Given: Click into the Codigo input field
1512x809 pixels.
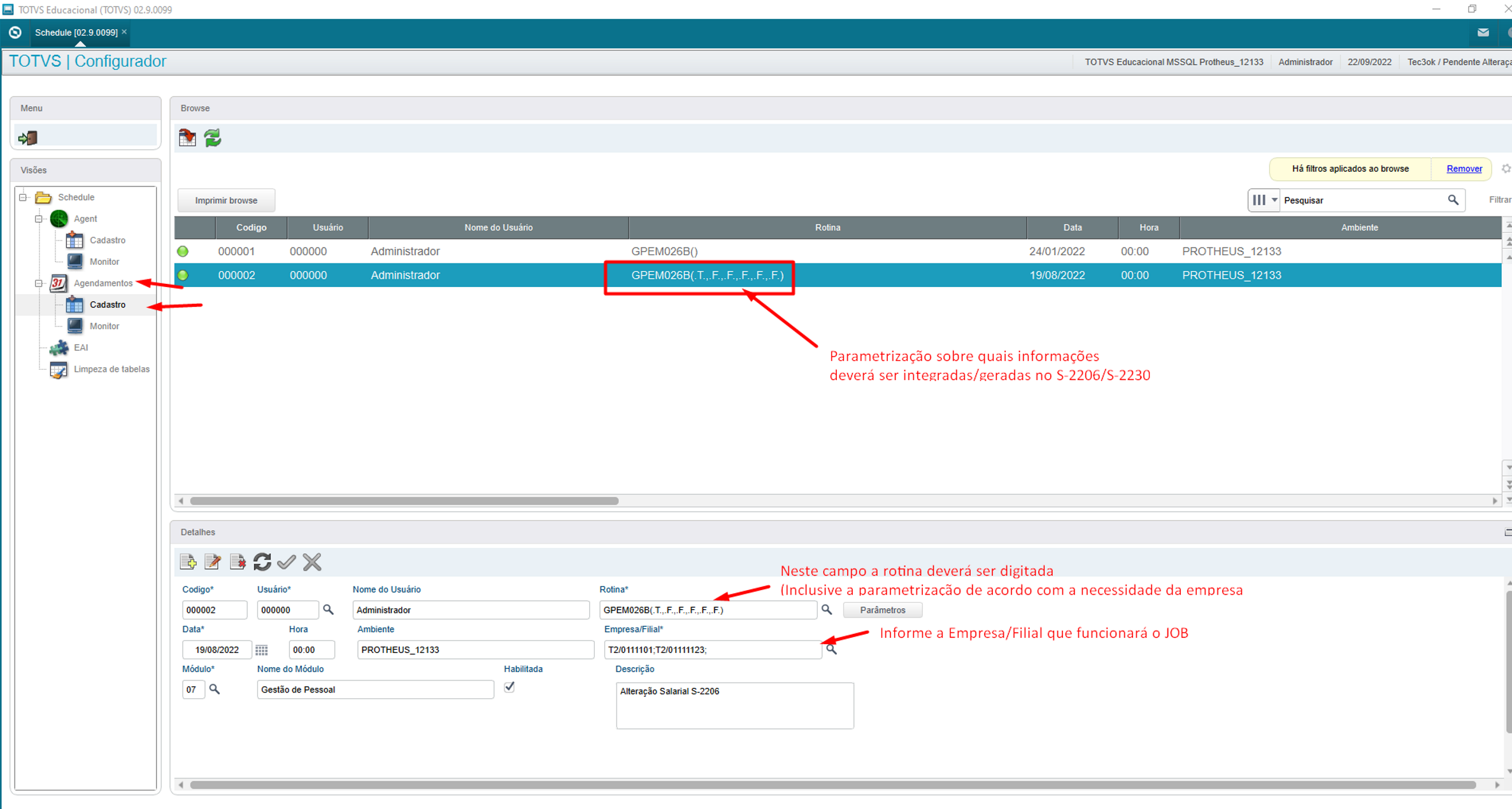Looking at the screenshot, I should [214, 610].
